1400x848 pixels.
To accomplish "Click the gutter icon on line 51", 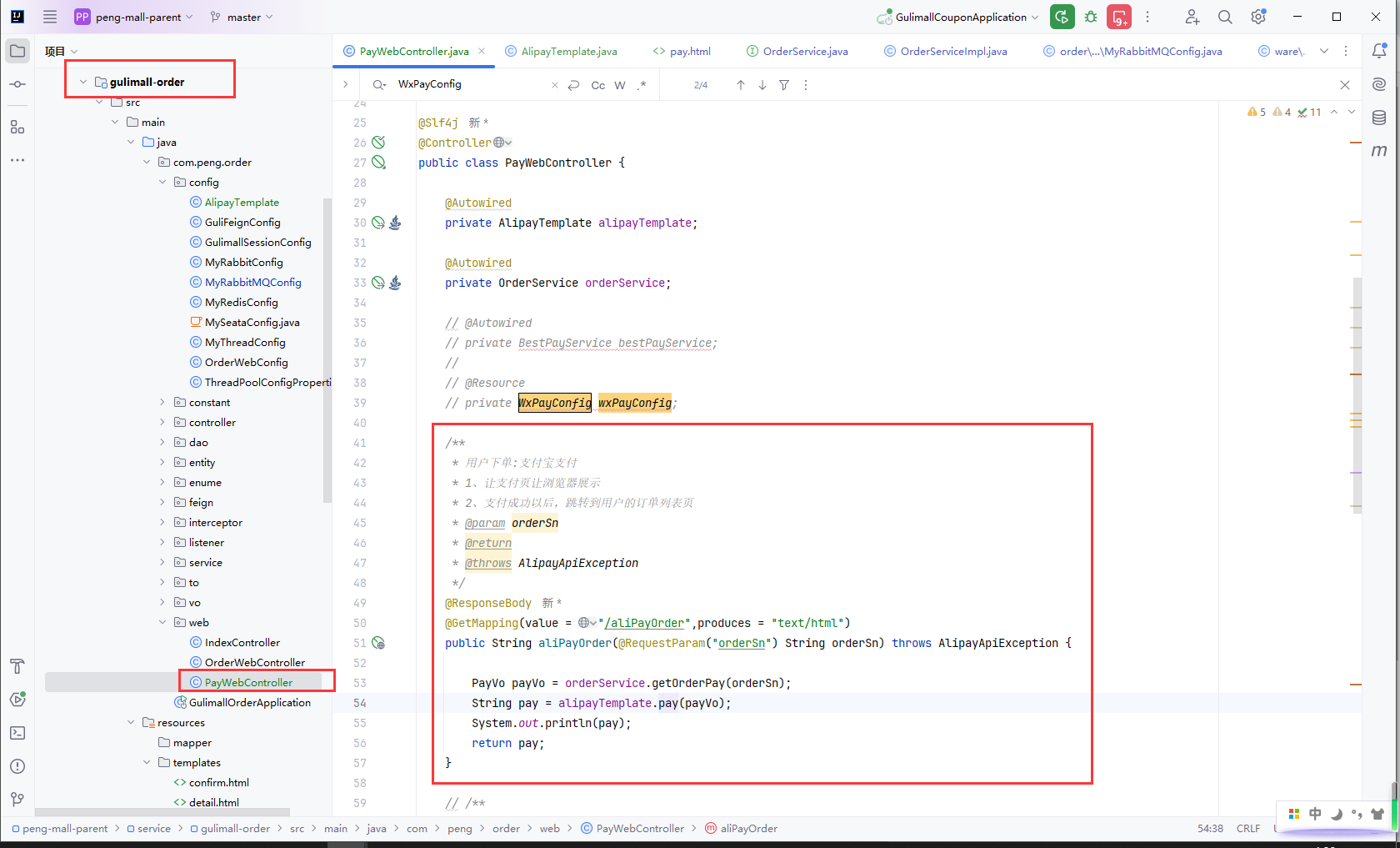I will [x=378, y=643].
